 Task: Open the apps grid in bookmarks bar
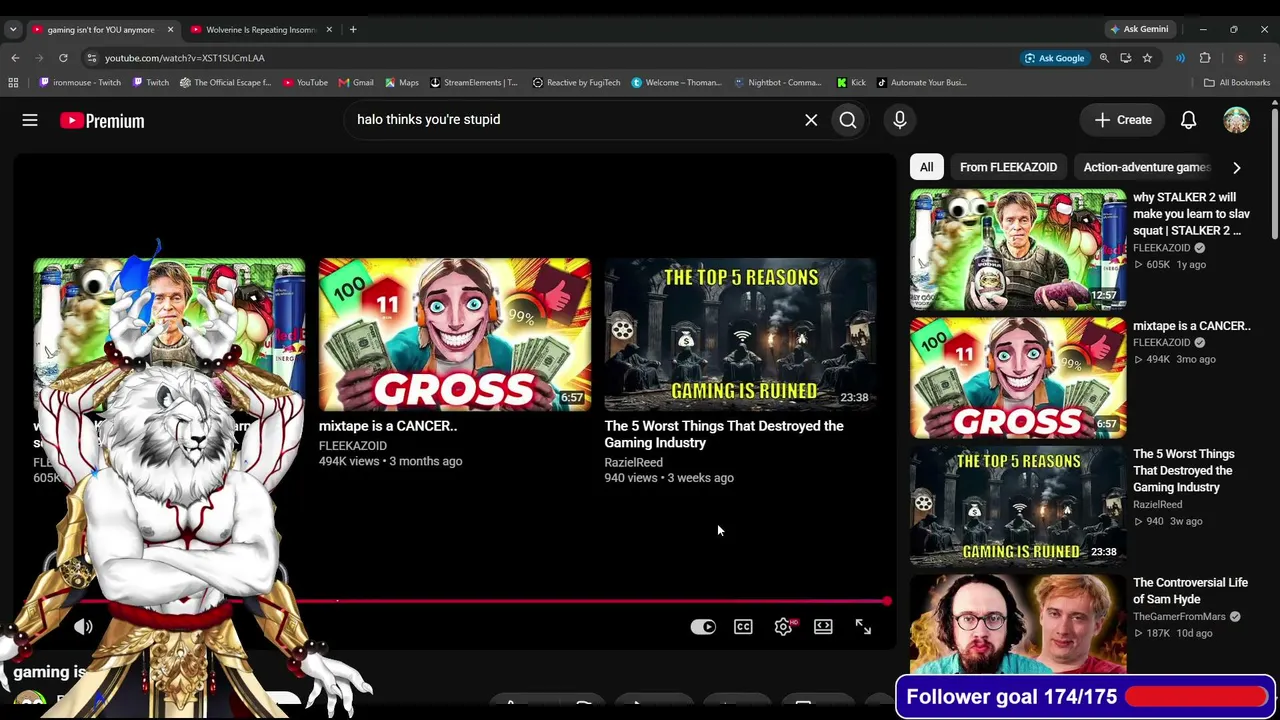pyautogui.click(x=13, y=83)
